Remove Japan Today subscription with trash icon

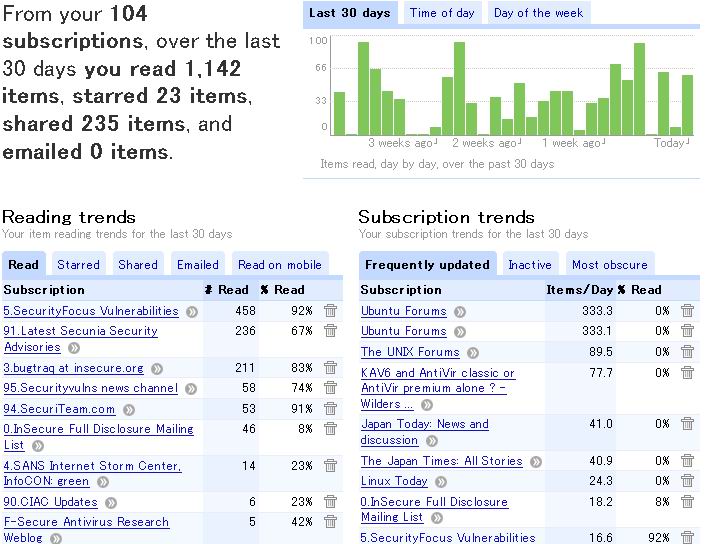point(687,423)
